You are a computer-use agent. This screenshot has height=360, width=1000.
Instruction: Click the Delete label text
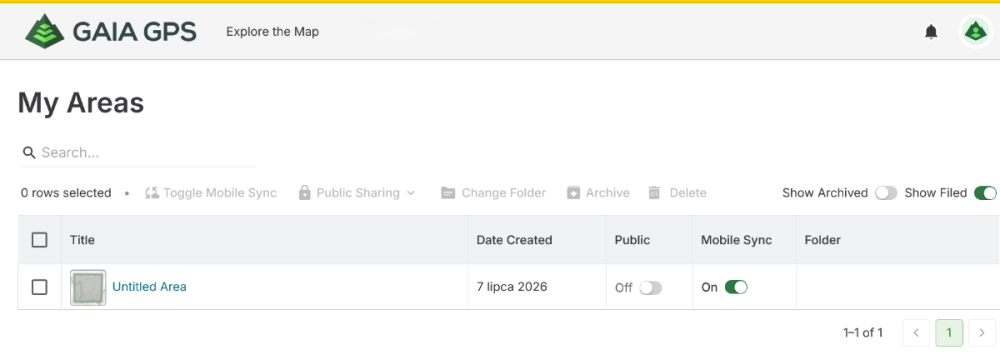pyautogui.click(x=688, y=193)
